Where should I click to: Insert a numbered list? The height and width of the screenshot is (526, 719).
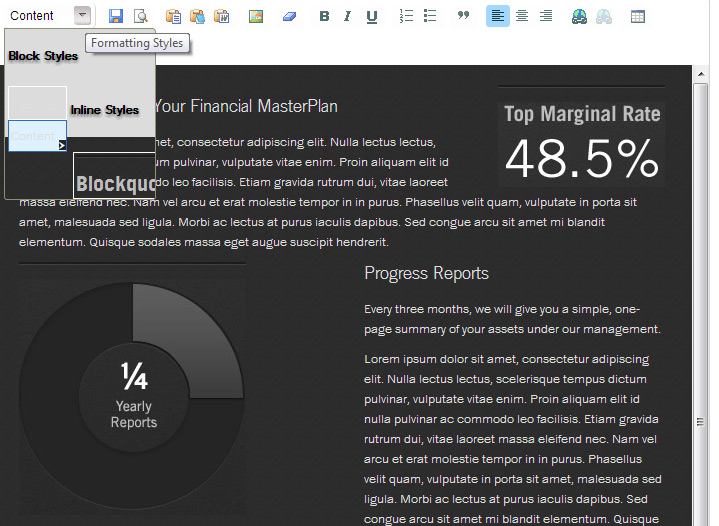(406, 16)
